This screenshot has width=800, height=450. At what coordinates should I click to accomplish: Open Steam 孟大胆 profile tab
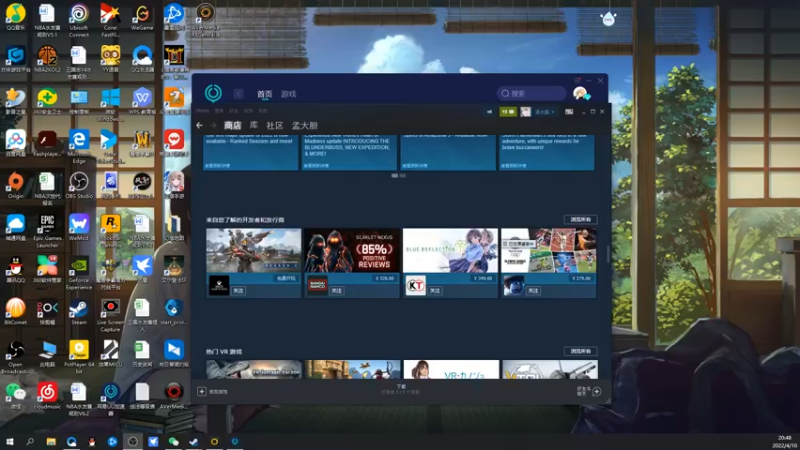(305, 125)
